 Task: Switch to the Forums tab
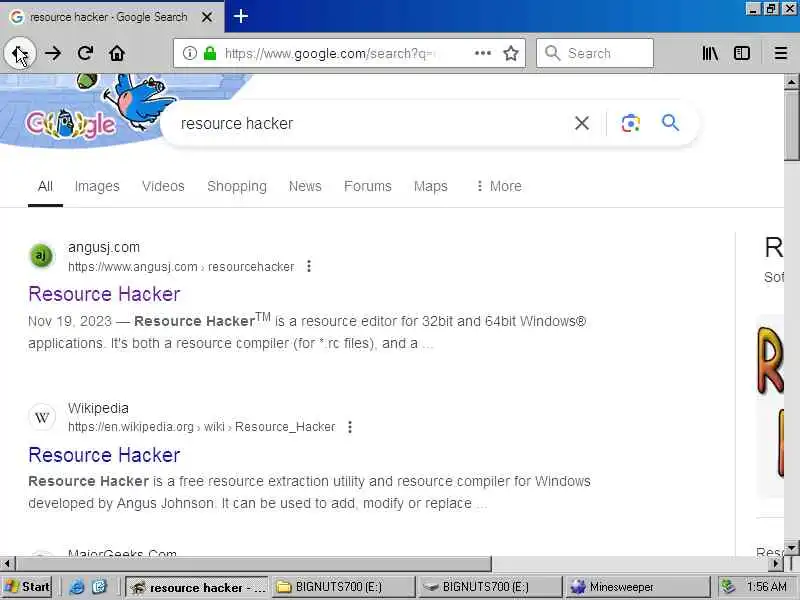pyautogui.click(x=368, y=186)
